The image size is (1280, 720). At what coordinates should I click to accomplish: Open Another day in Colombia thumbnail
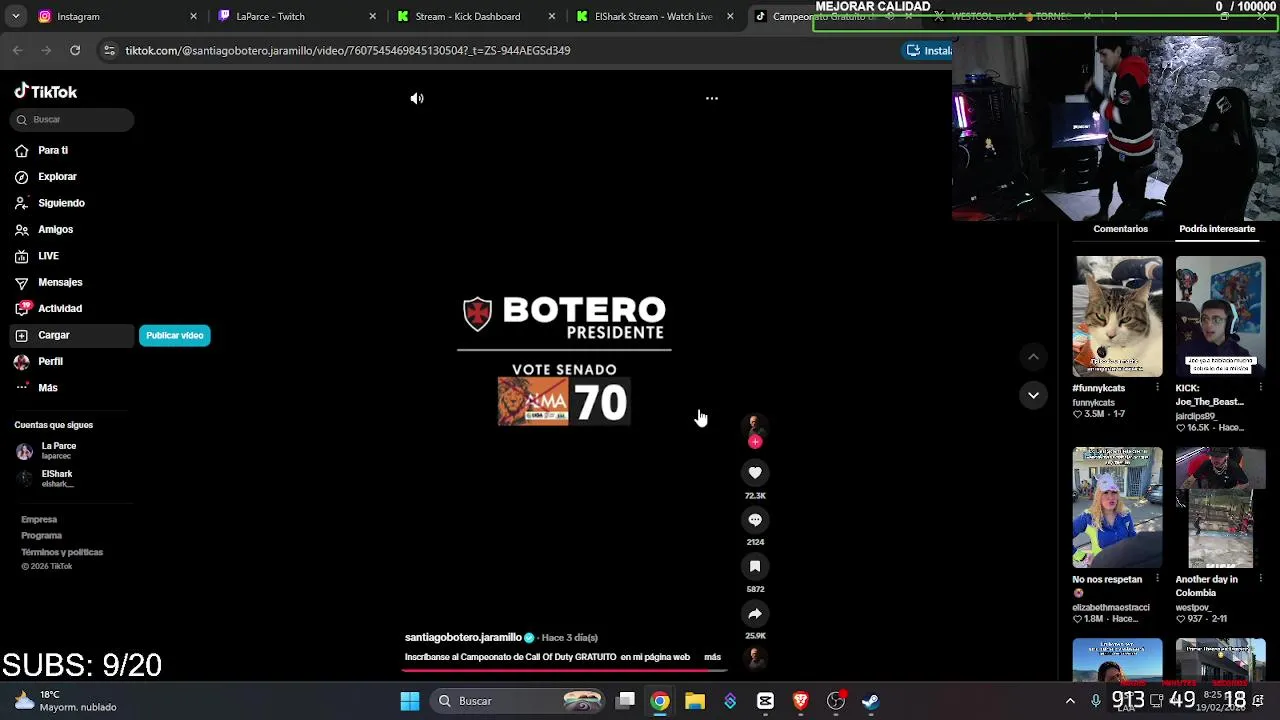click(x=1220, y=507)
